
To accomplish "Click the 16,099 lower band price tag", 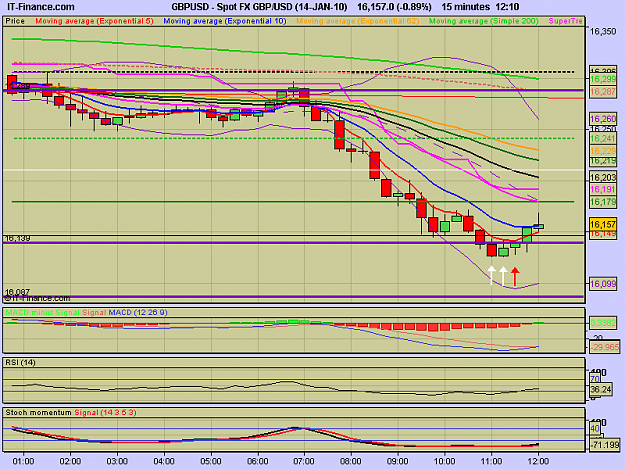I will [603, 284].
